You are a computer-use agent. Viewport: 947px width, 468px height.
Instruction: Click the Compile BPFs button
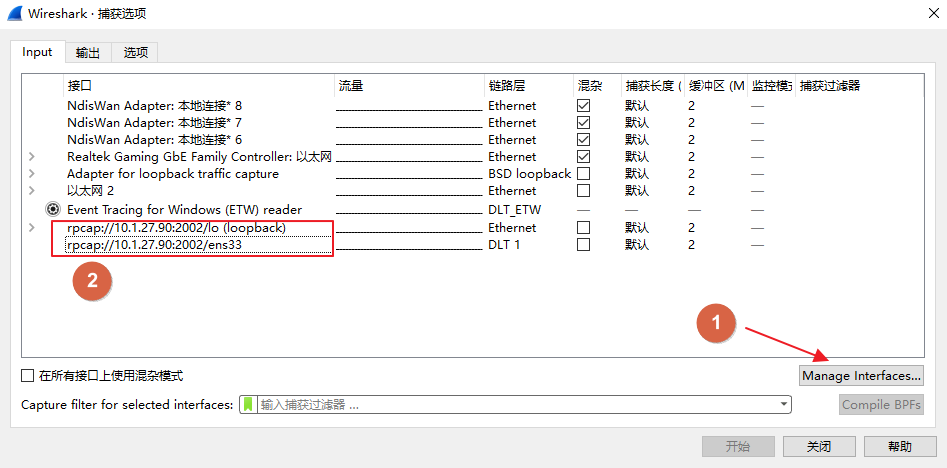point(882,405)
